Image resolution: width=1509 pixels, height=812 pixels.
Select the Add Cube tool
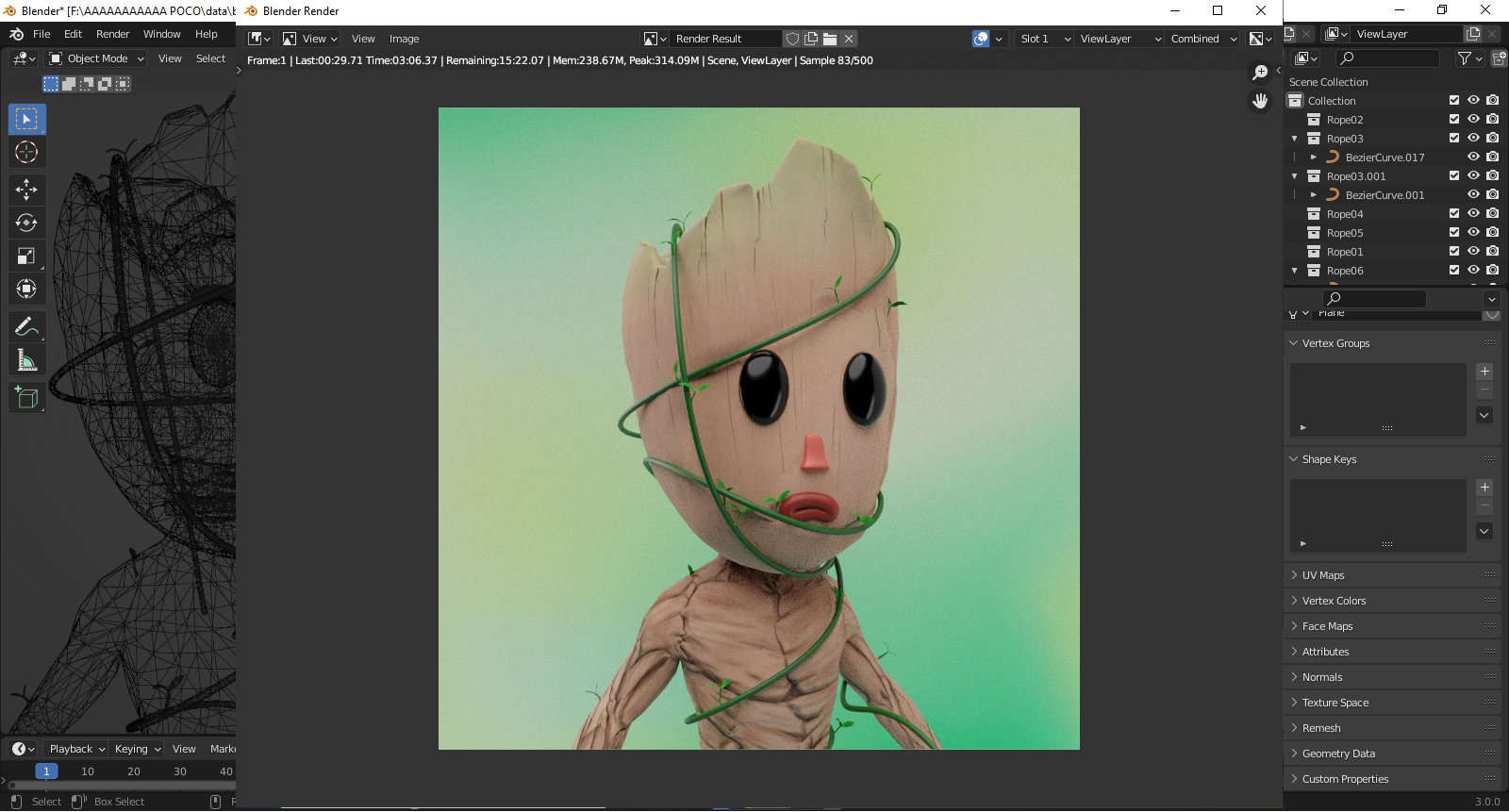(x=26, y=398)
